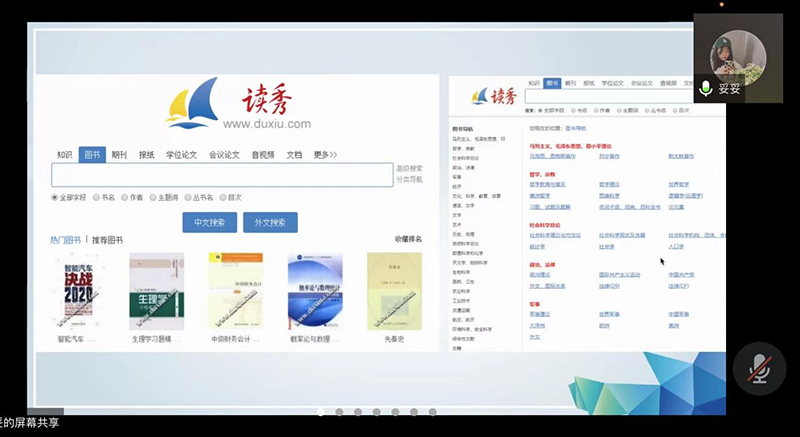Viewport: 800px width, 437px height.
Task: Click the 图书导航 breadcrumb link
Action: [576, 128]
